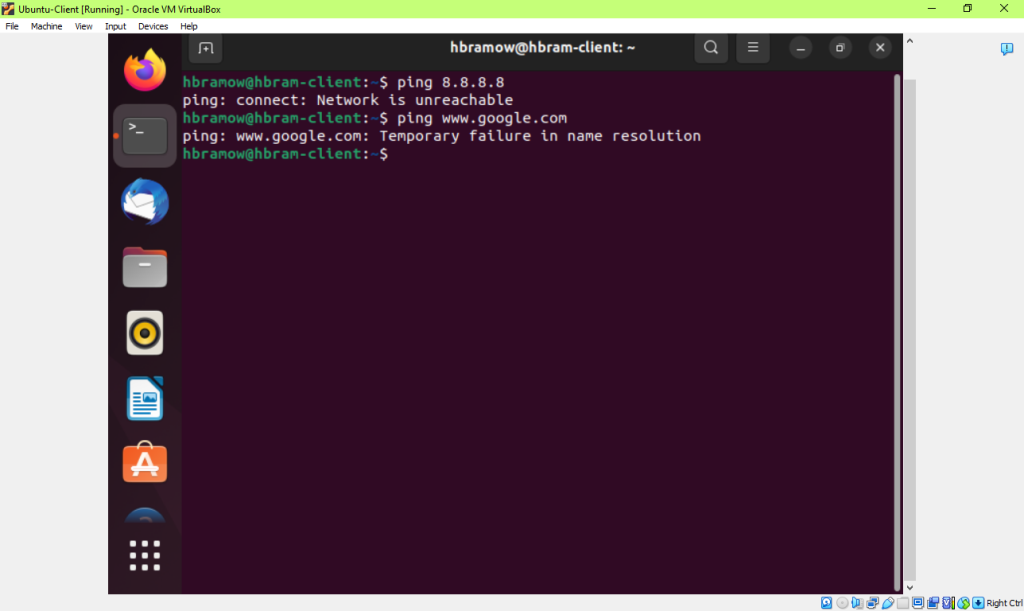This screenshot has width=1024, height=611.
Task: Open the terminal hamburger menu
Action: tap(752, 48)
